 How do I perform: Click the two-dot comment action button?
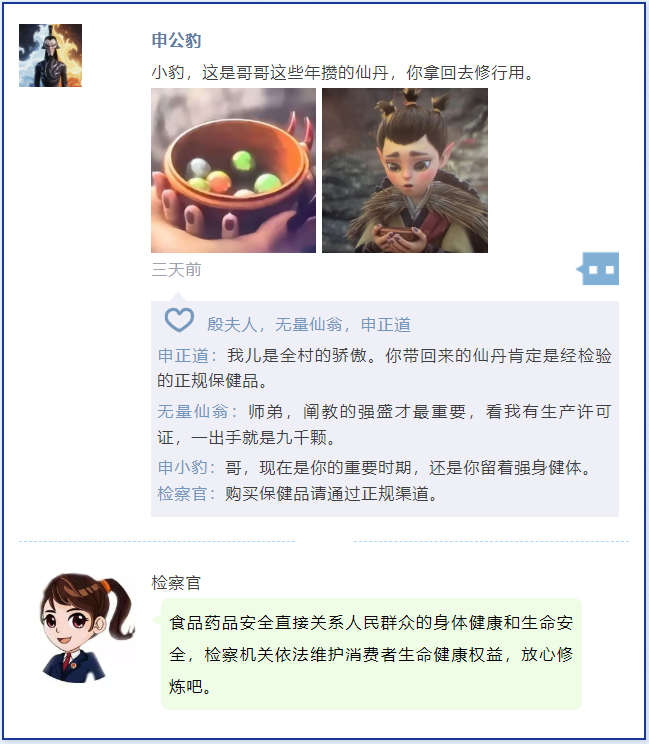click(600, 269)
